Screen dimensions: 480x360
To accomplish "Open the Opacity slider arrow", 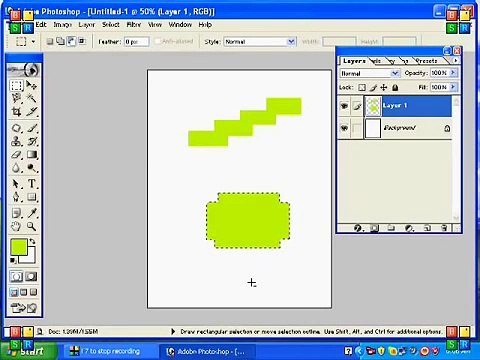I will pyautogui.click(x=453, y=72).
